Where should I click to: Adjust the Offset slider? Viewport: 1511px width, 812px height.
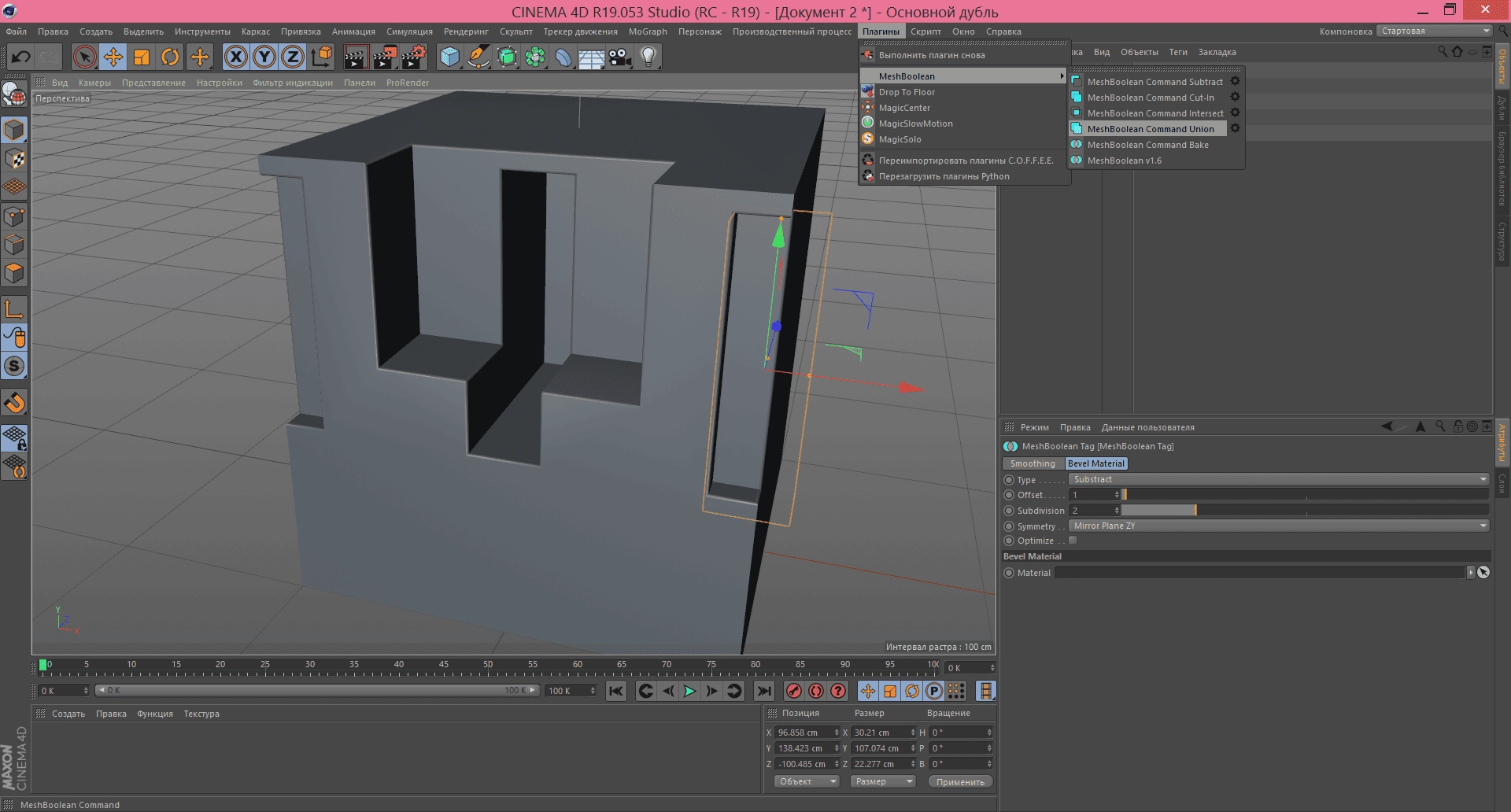pos(1305,495)
